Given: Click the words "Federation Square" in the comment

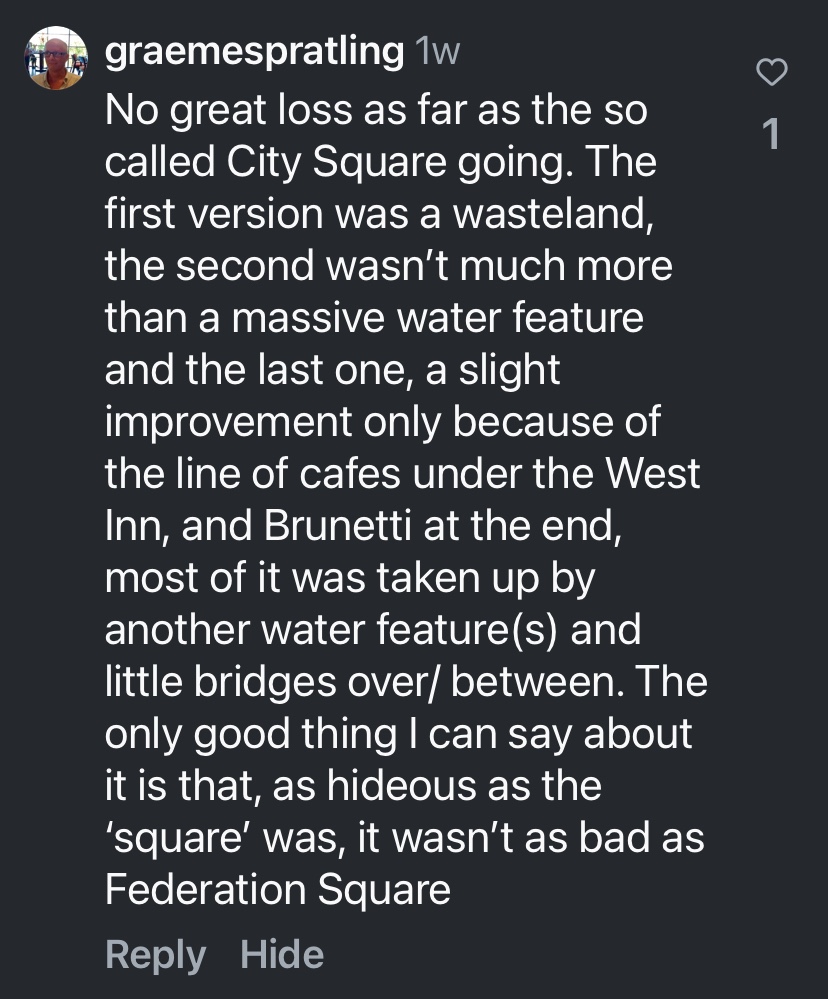Looking at the screenshot, I should click(278, 890).
